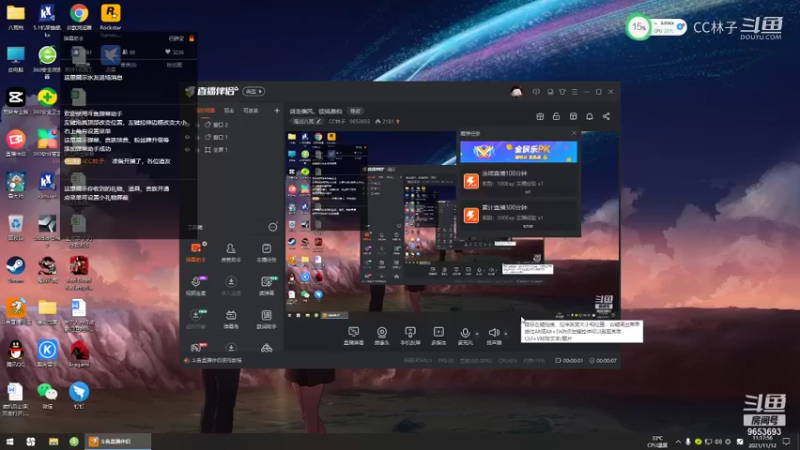Click the recording timer 00:00:01

coord(569,360)
